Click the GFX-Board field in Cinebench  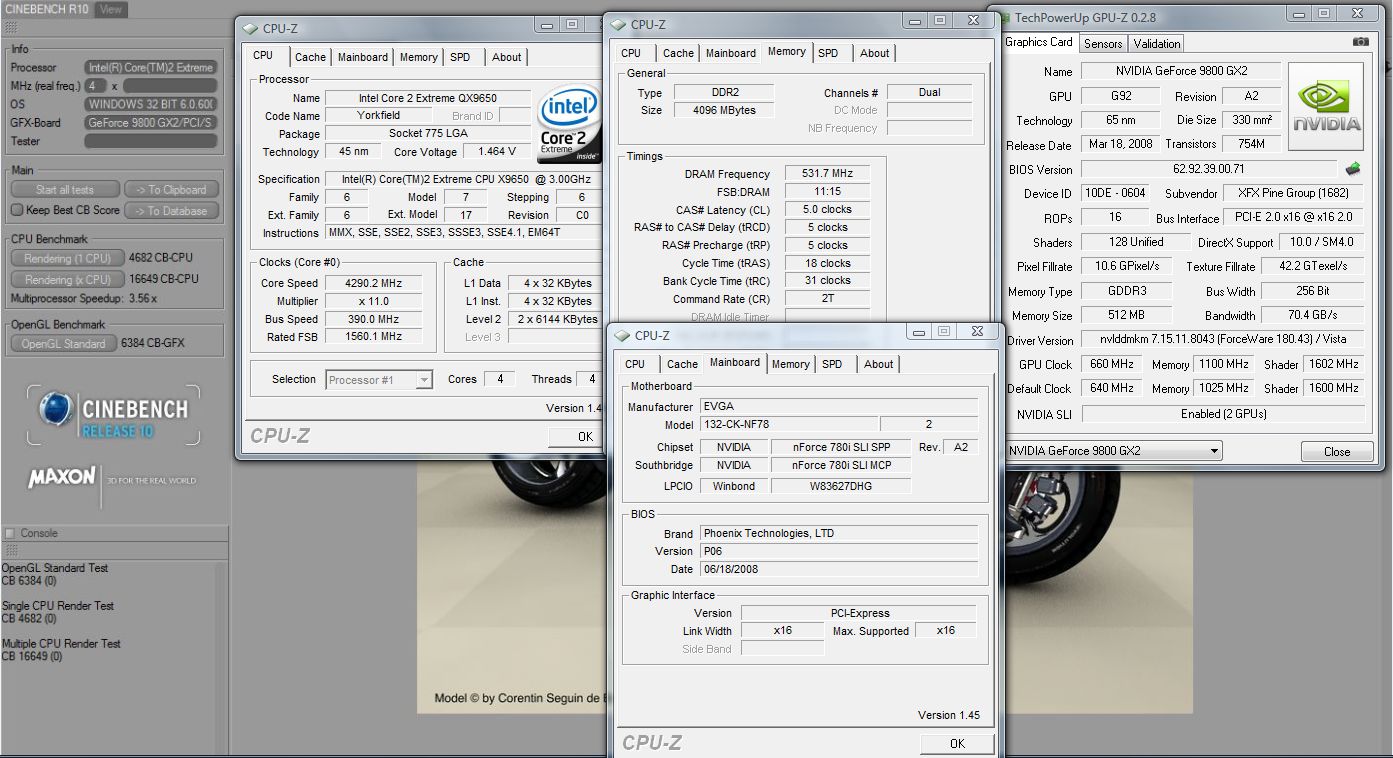[151, 123]
